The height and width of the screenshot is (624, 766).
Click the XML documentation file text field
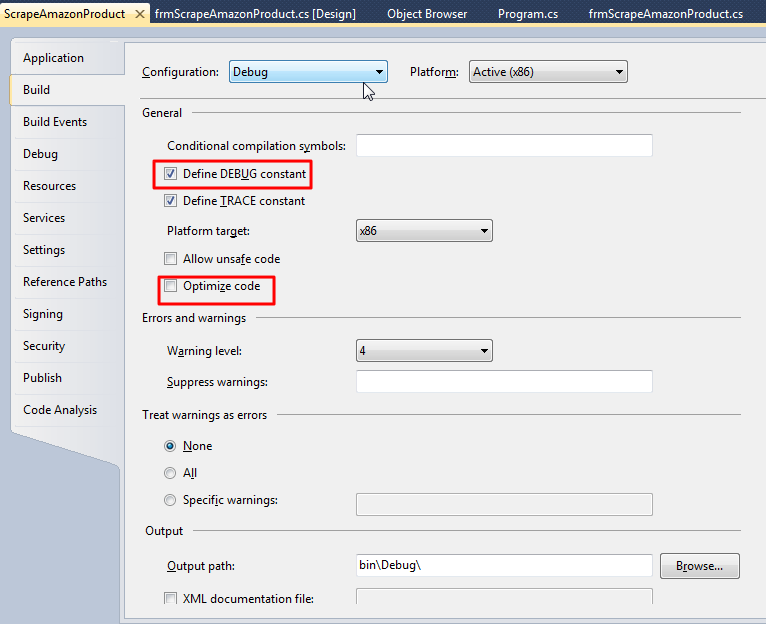pos(504,597)
